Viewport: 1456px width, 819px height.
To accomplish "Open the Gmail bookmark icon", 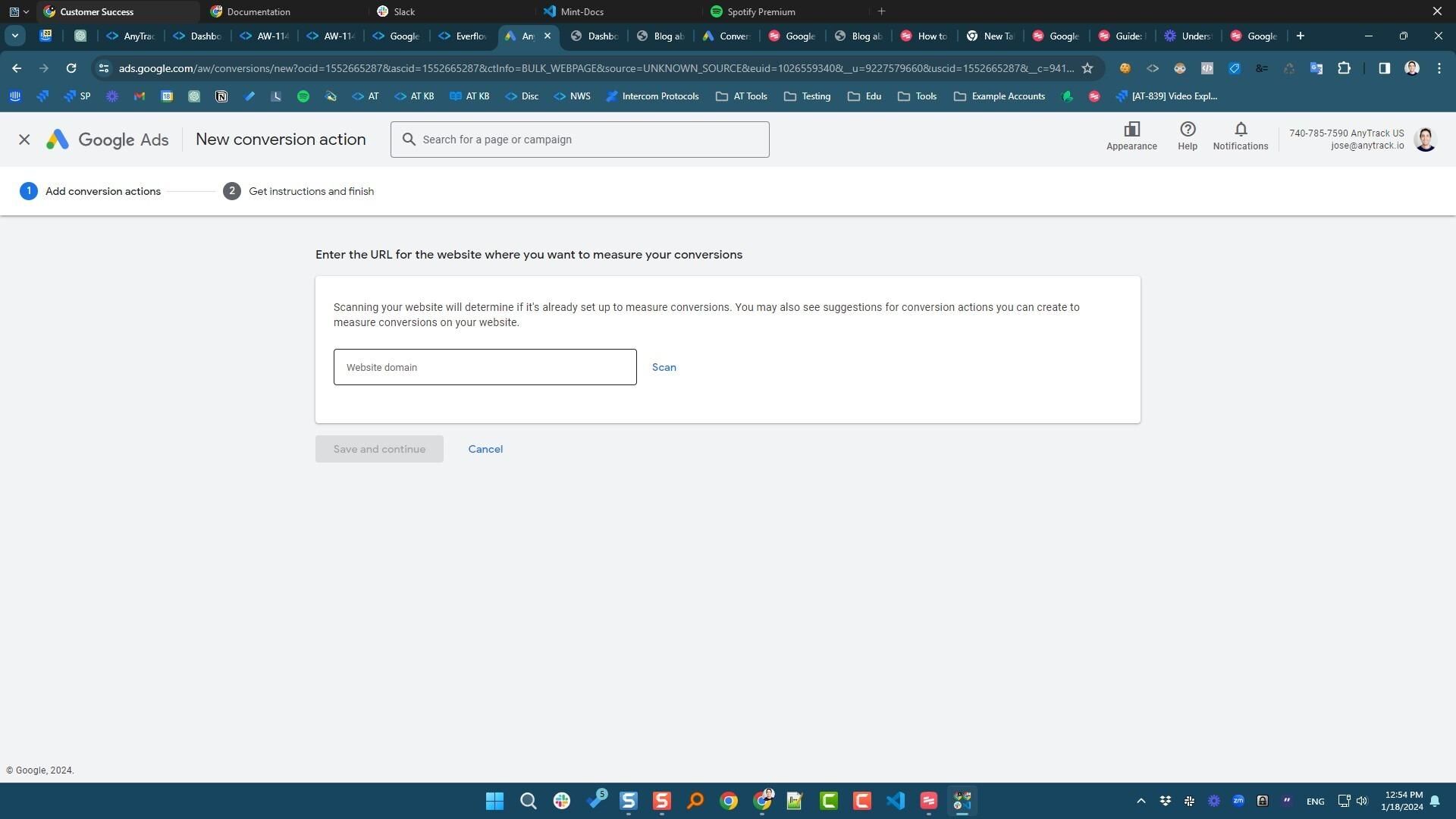I will click(139, 96).
